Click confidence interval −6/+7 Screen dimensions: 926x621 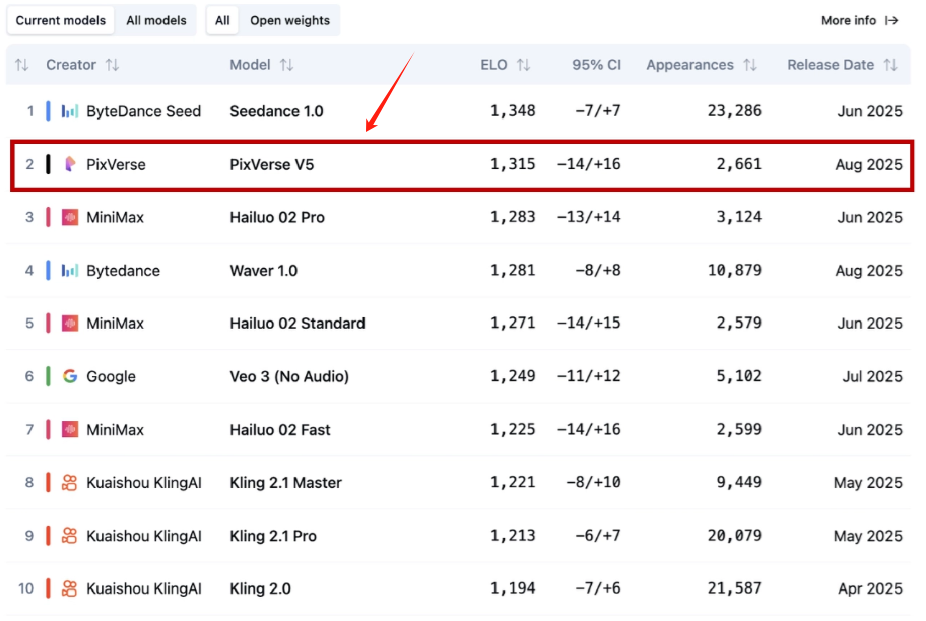point(598,536)
